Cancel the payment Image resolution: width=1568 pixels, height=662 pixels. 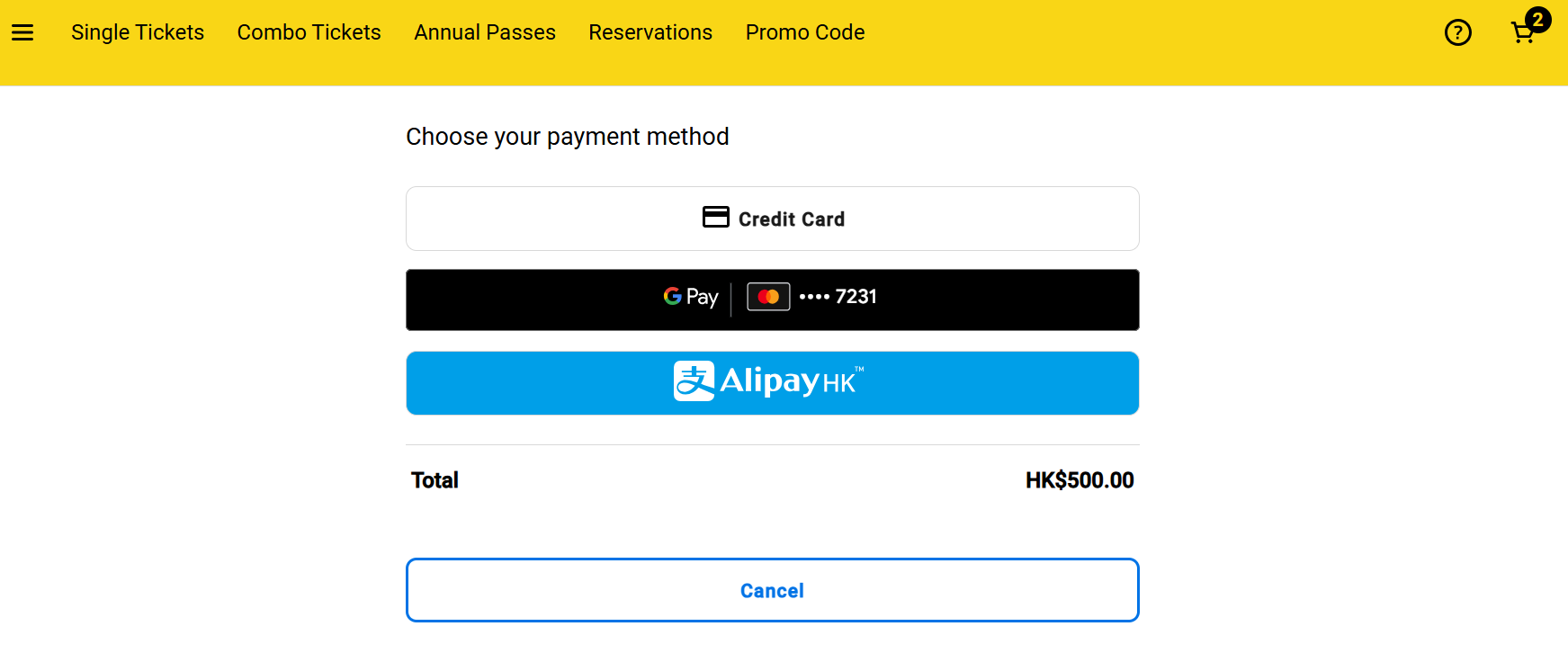click(x=772, y=590)
